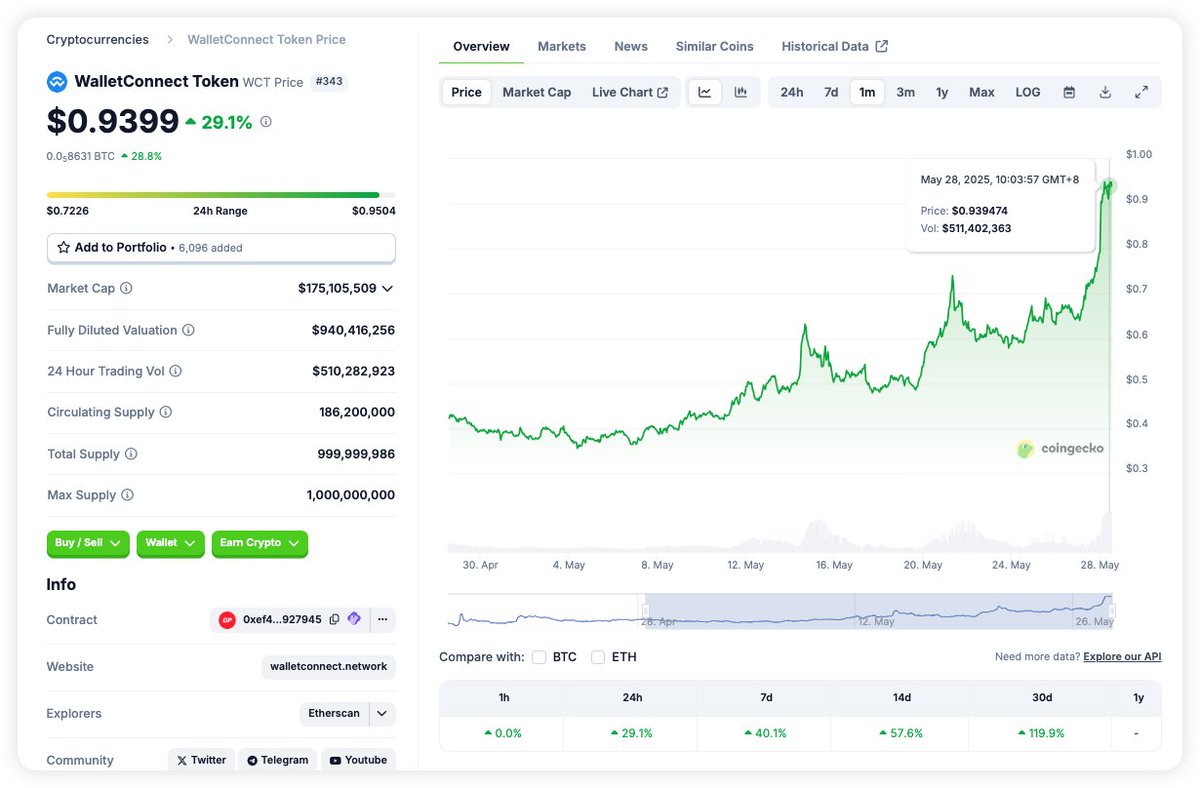Open the 24 Hour Trading Vol info icon
Screen dimensions: 1200x788
tap(175, 371)
